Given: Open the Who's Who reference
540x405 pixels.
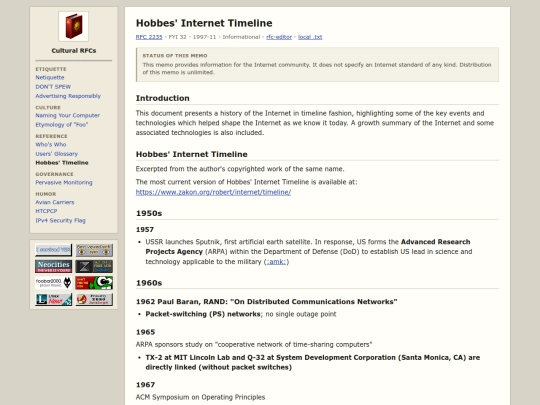Looking at the screenshot, I should (x=51, y=145).
